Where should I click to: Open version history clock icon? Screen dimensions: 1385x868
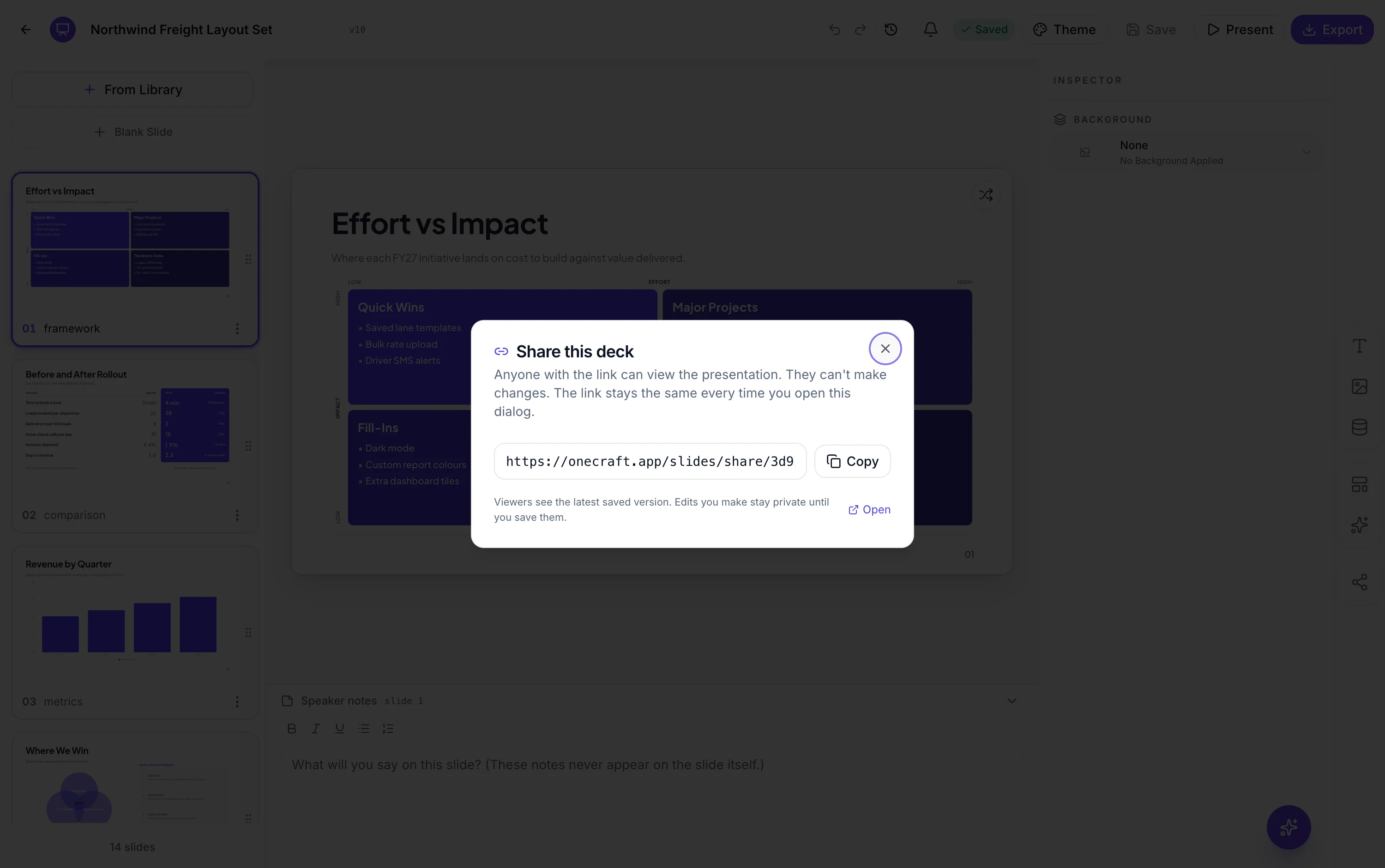pyautogui.click(x=891, y=29)
